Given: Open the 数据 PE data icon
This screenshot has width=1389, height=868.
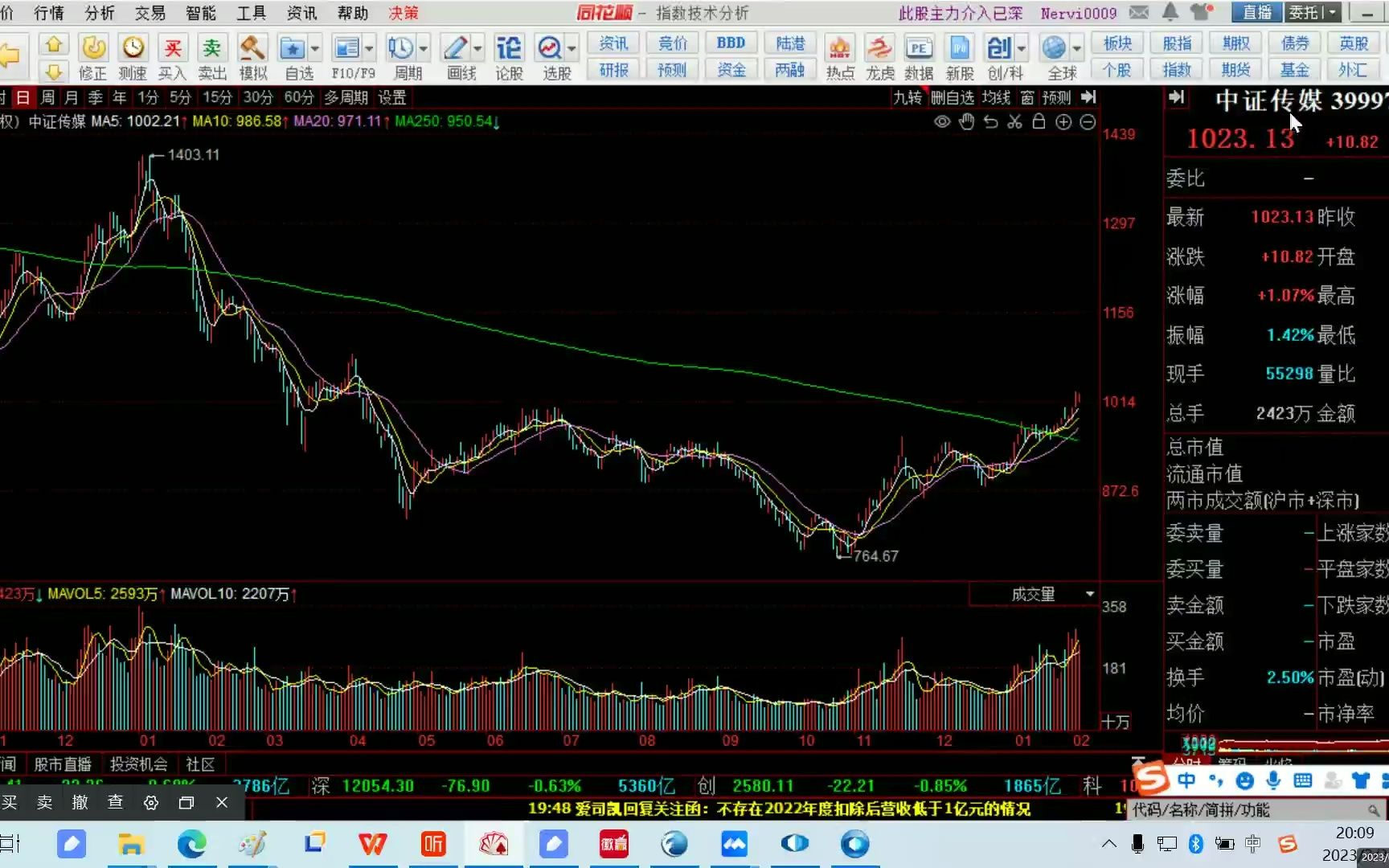Looking at the screenshot, I should tap(919, 48).
